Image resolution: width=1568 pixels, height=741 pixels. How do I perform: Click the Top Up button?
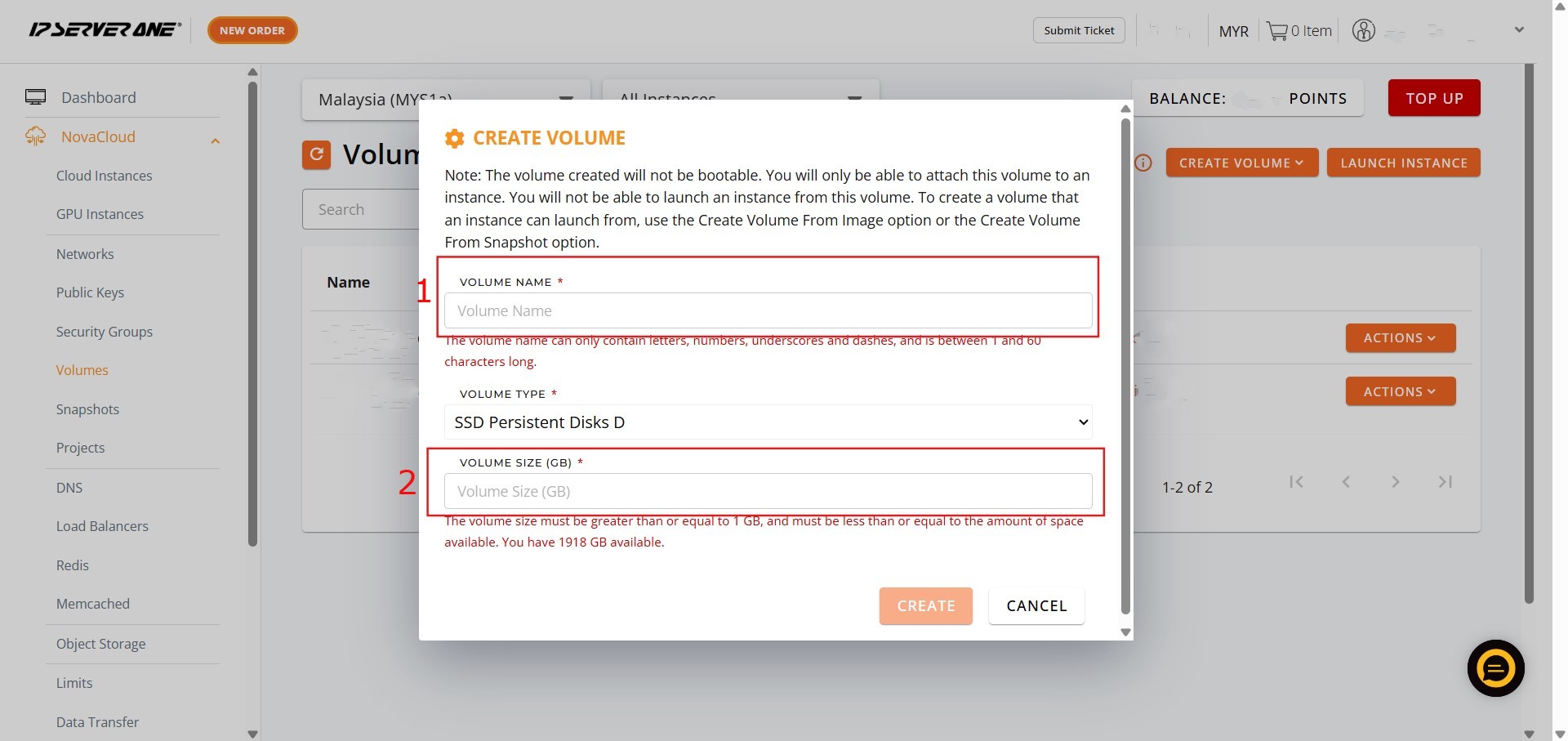tap(1433, 98)
